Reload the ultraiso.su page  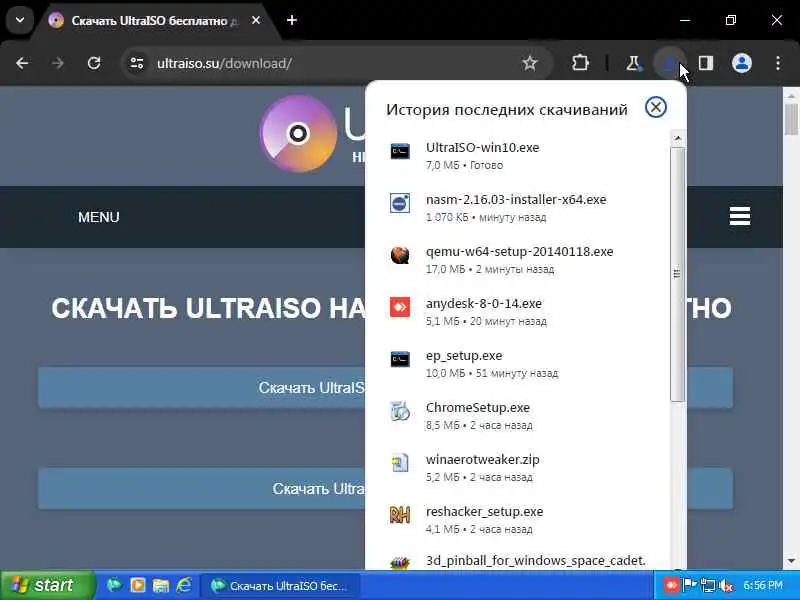(x=94, y=63)
